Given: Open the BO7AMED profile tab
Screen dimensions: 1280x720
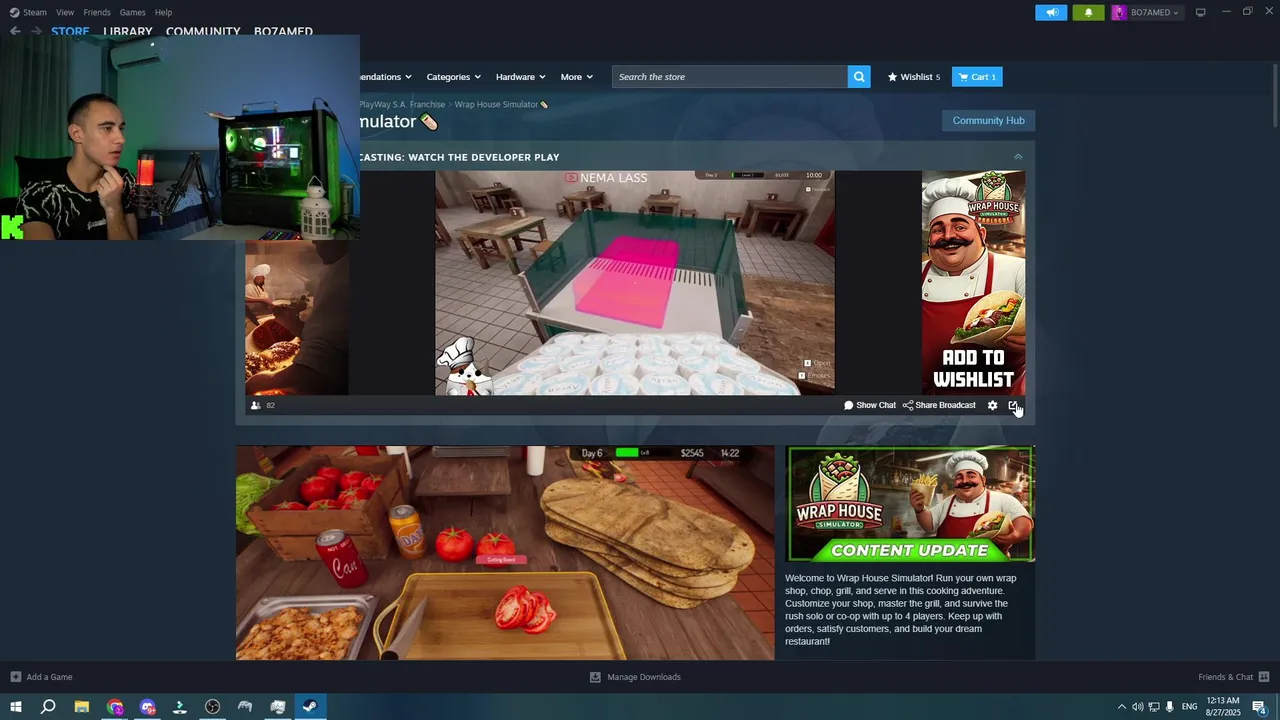Looking at the screenshot, I should tap(283, 31).
